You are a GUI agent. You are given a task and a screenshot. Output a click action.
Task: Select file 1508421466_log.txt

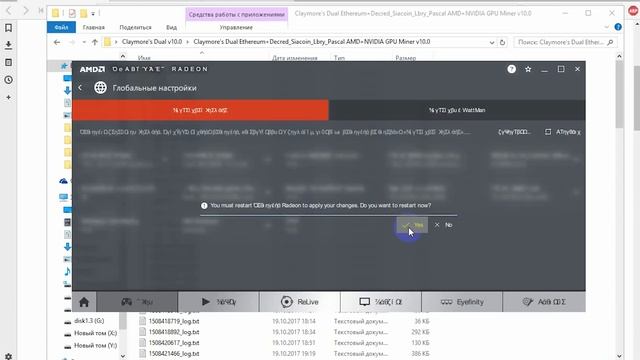[x=174, y=353]
